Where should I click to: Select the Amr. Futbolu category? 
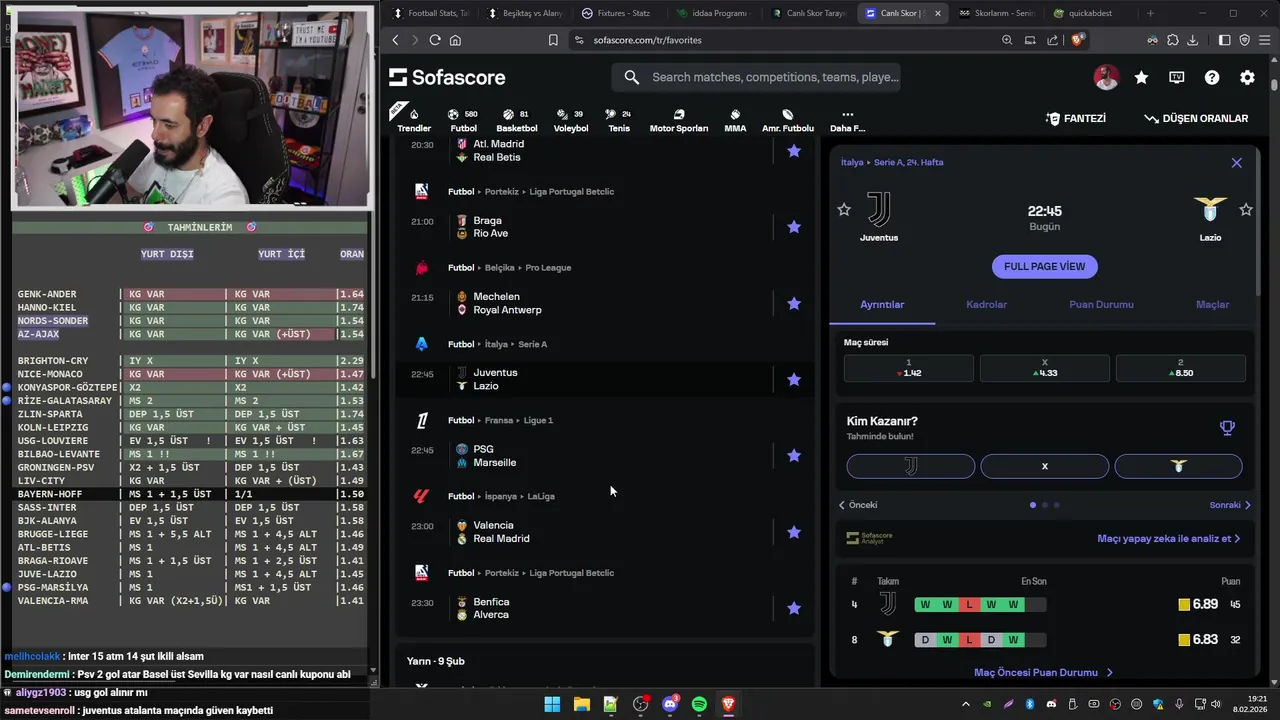point(788,120)
